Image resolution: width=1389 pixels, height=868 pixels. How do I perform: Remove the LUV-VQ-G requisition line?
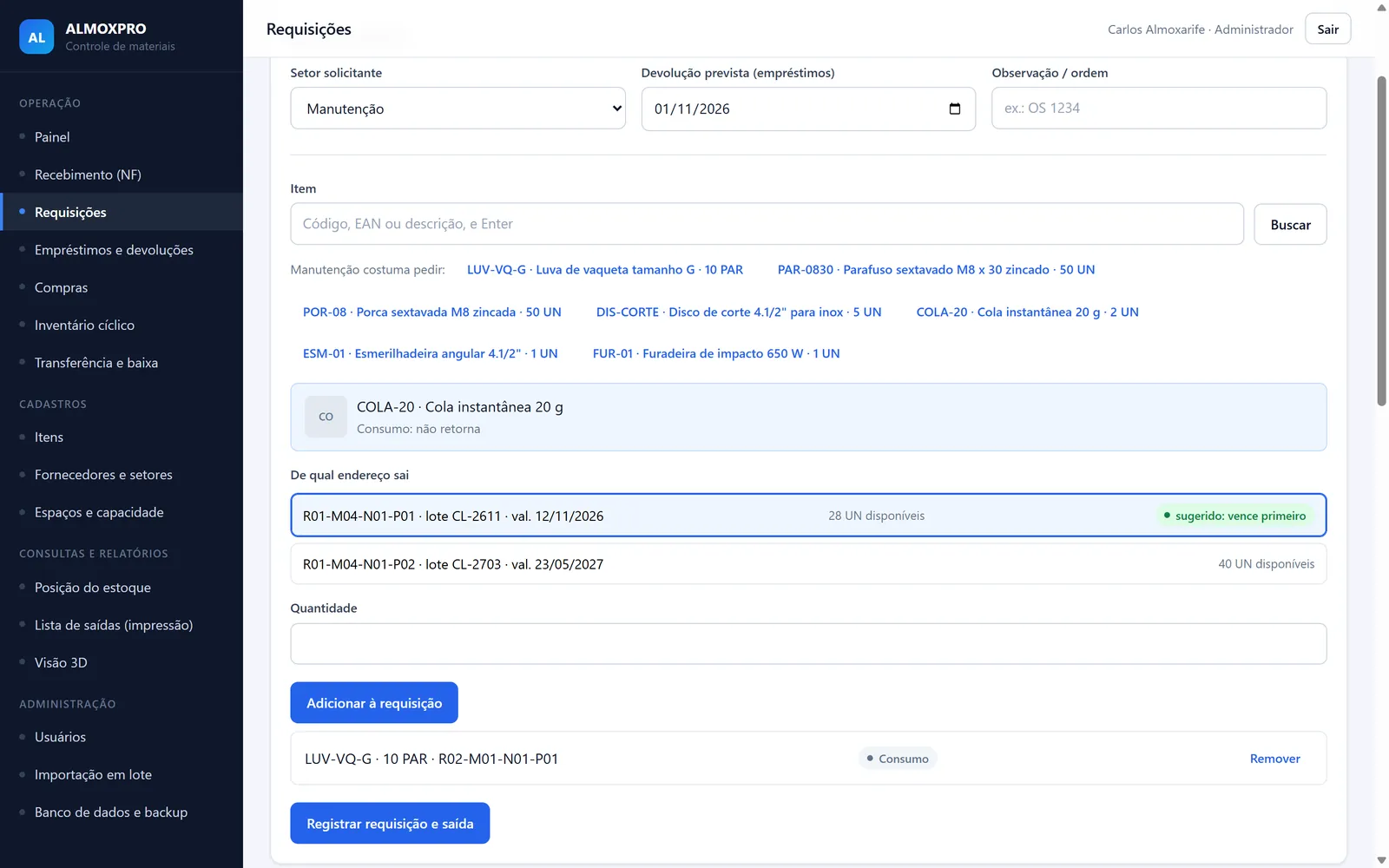pyautogui.click(x=1274, y=759)
